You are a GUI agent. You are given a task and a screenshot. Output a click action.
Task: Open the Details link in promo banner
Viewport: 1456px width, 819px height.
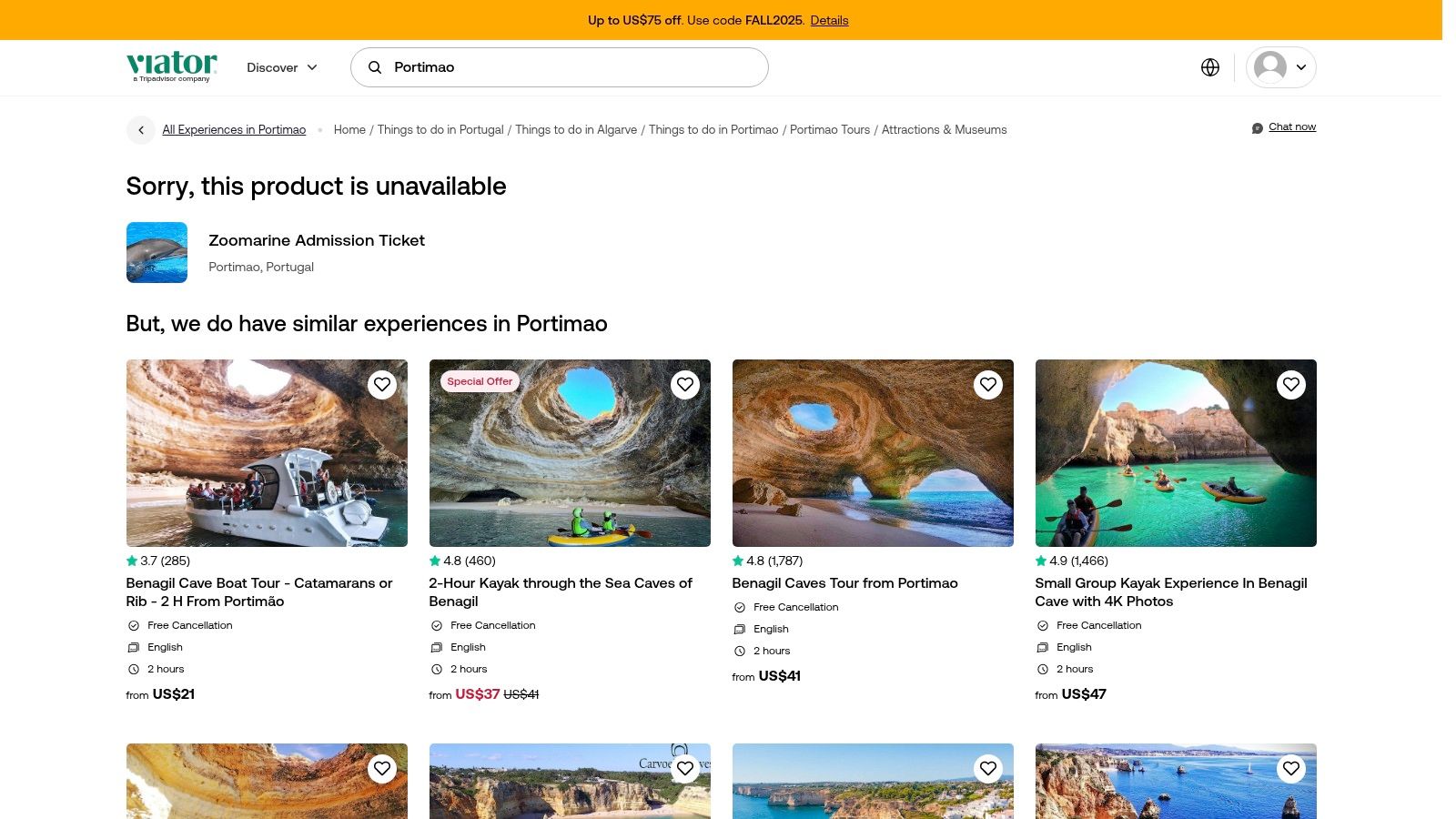(829, 20)
